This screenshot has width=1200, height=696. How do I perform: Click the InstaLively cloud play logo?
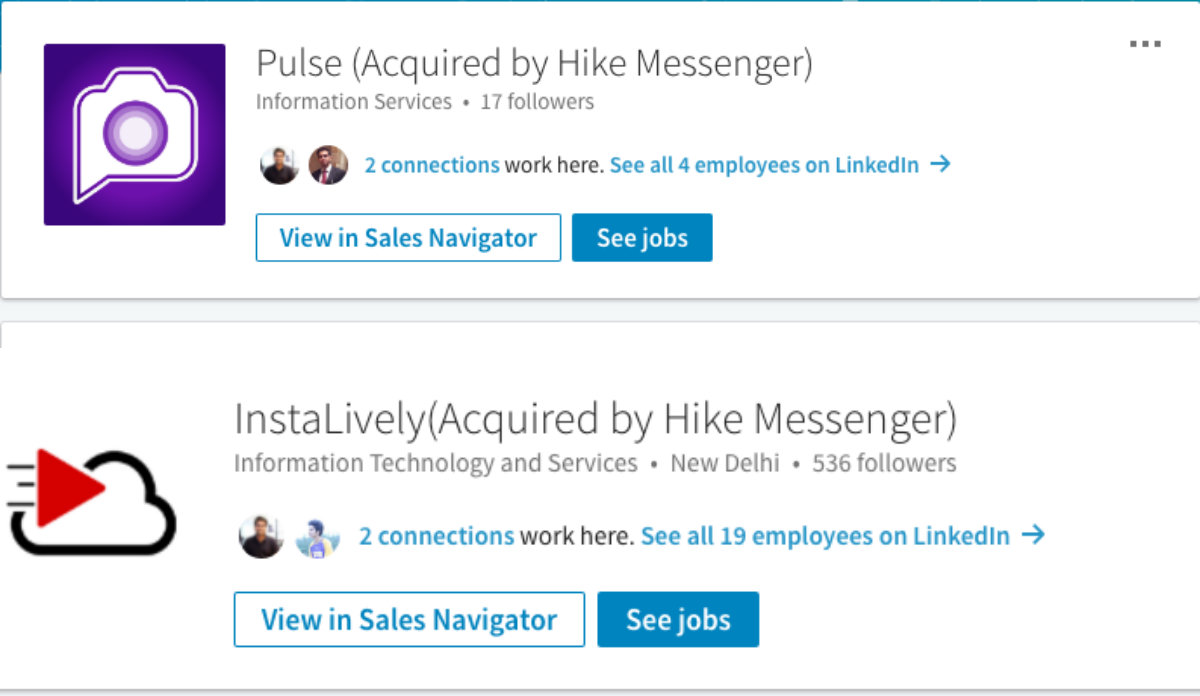[x=90, y=501]
